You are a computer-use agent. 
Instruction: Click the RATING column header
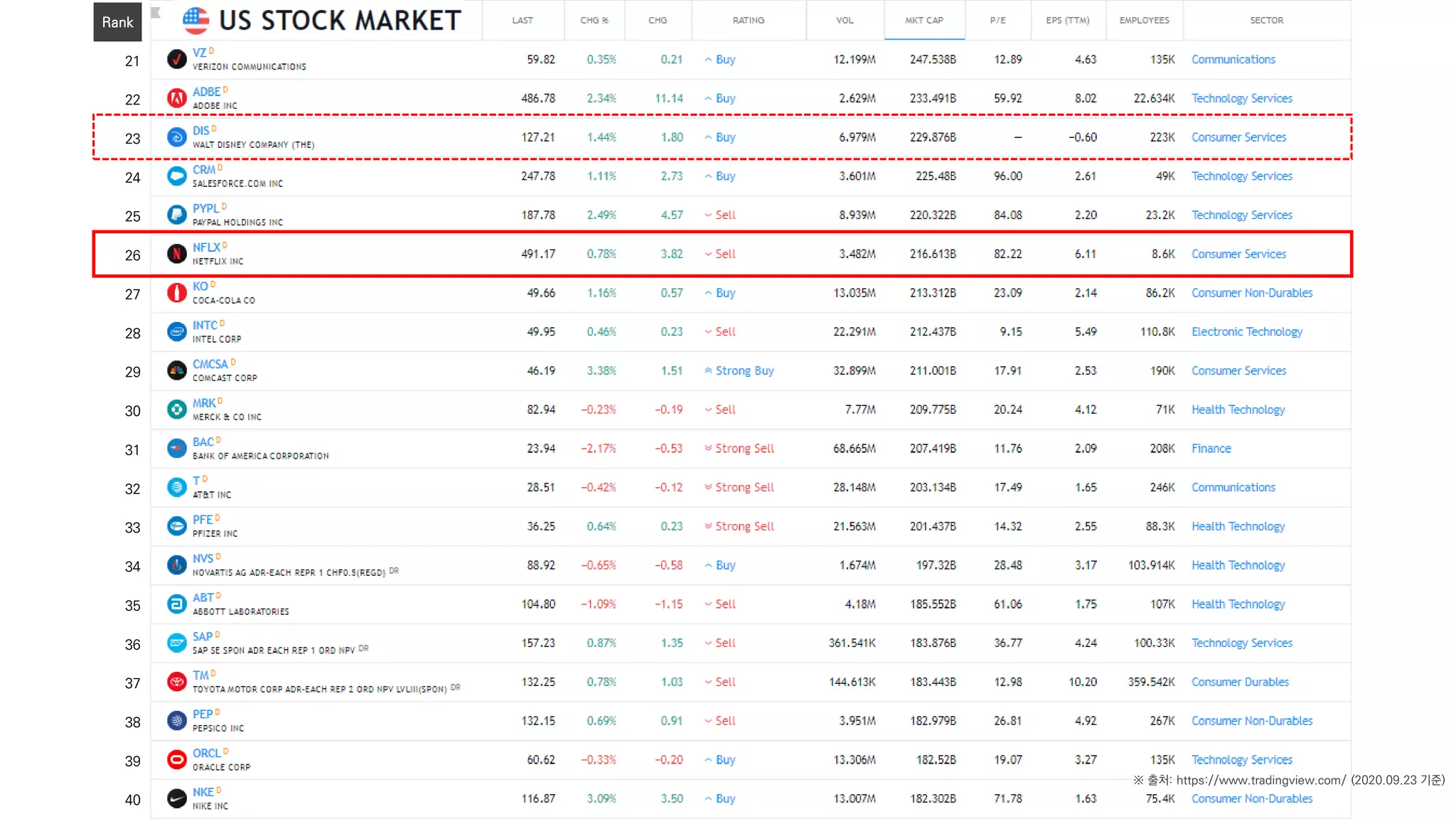pyautogui.click(x=748, y=20)
